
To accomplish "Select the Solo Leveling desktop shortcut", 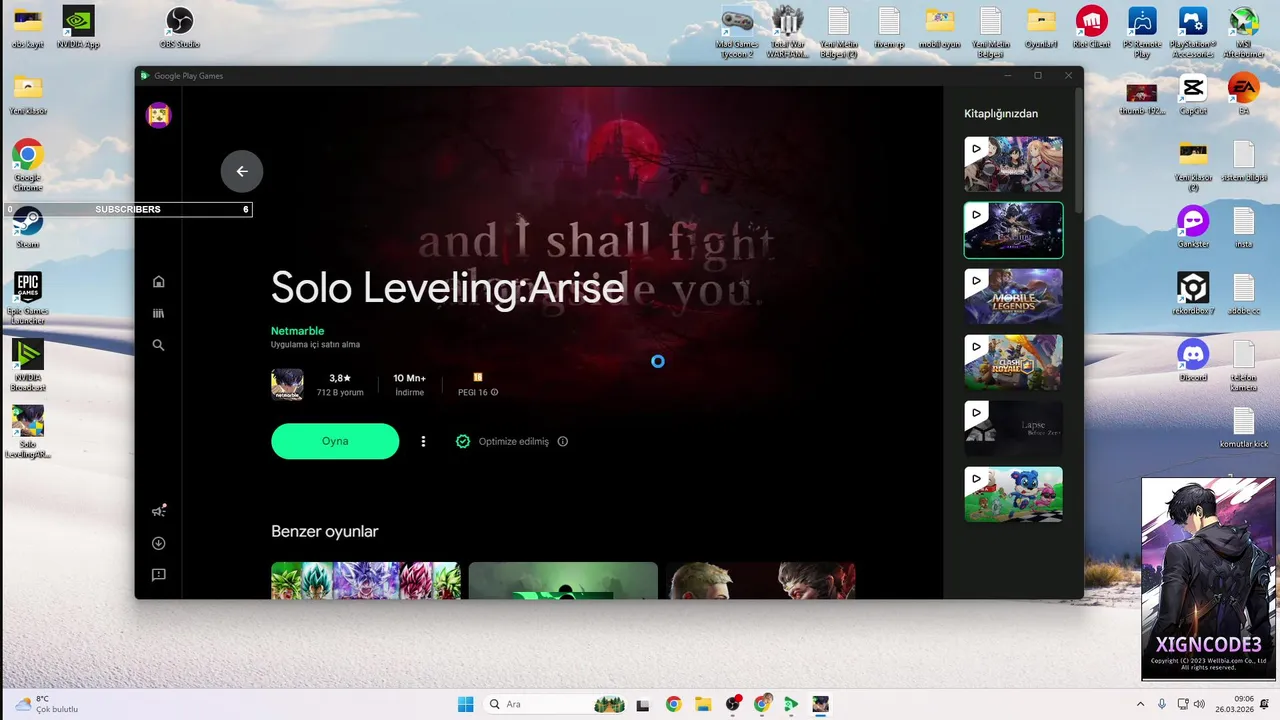I will coord(28,432).
